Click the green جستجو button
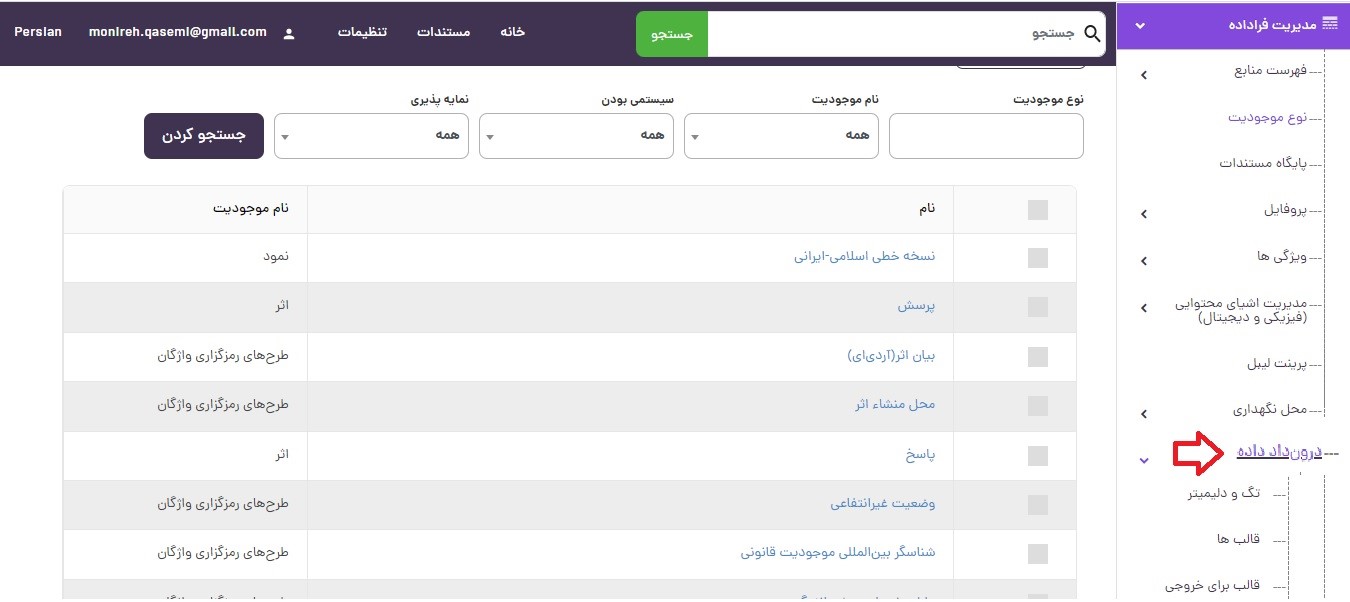This screenshot has height=602, width=1350. pos(671,34)
